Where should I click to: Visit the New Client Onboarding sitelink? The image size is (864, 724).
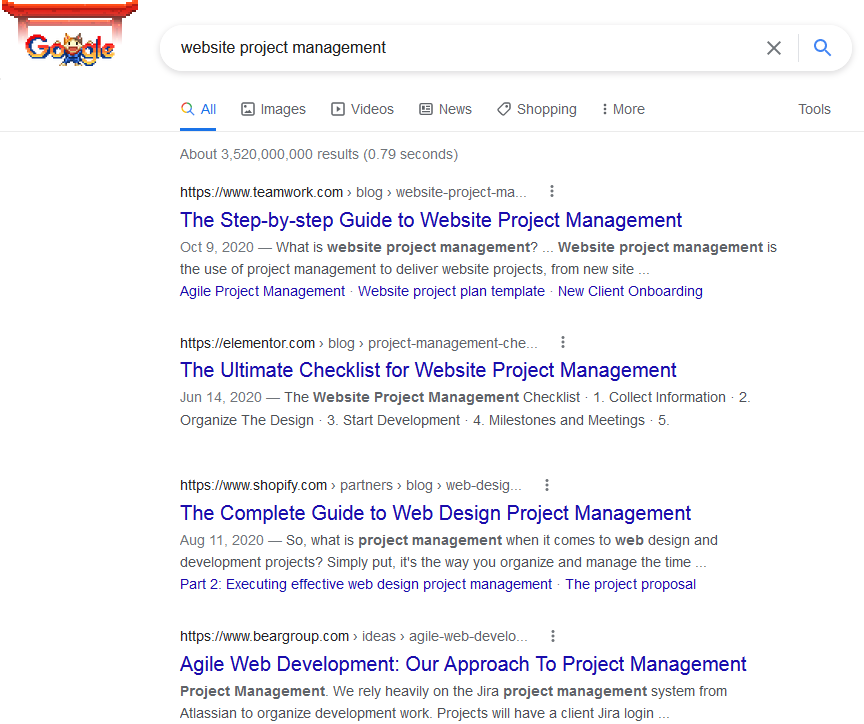point(630,290)
